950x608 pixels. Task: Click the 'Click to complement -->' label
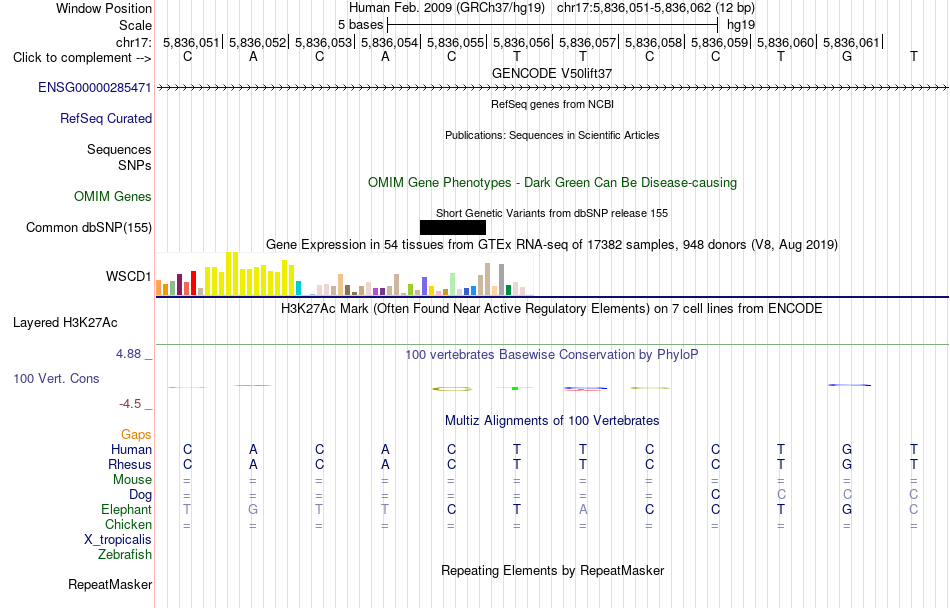point(82,58)
